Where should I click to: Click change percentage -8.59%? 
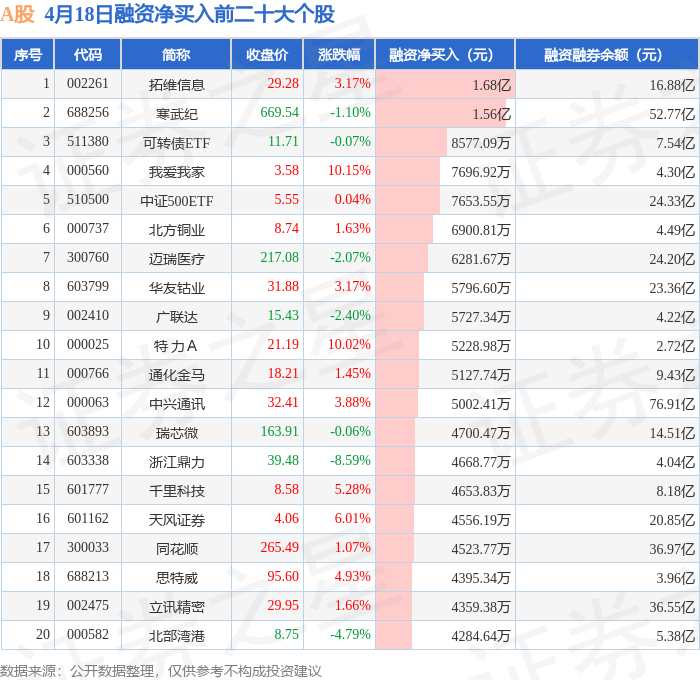click(350, 460)
